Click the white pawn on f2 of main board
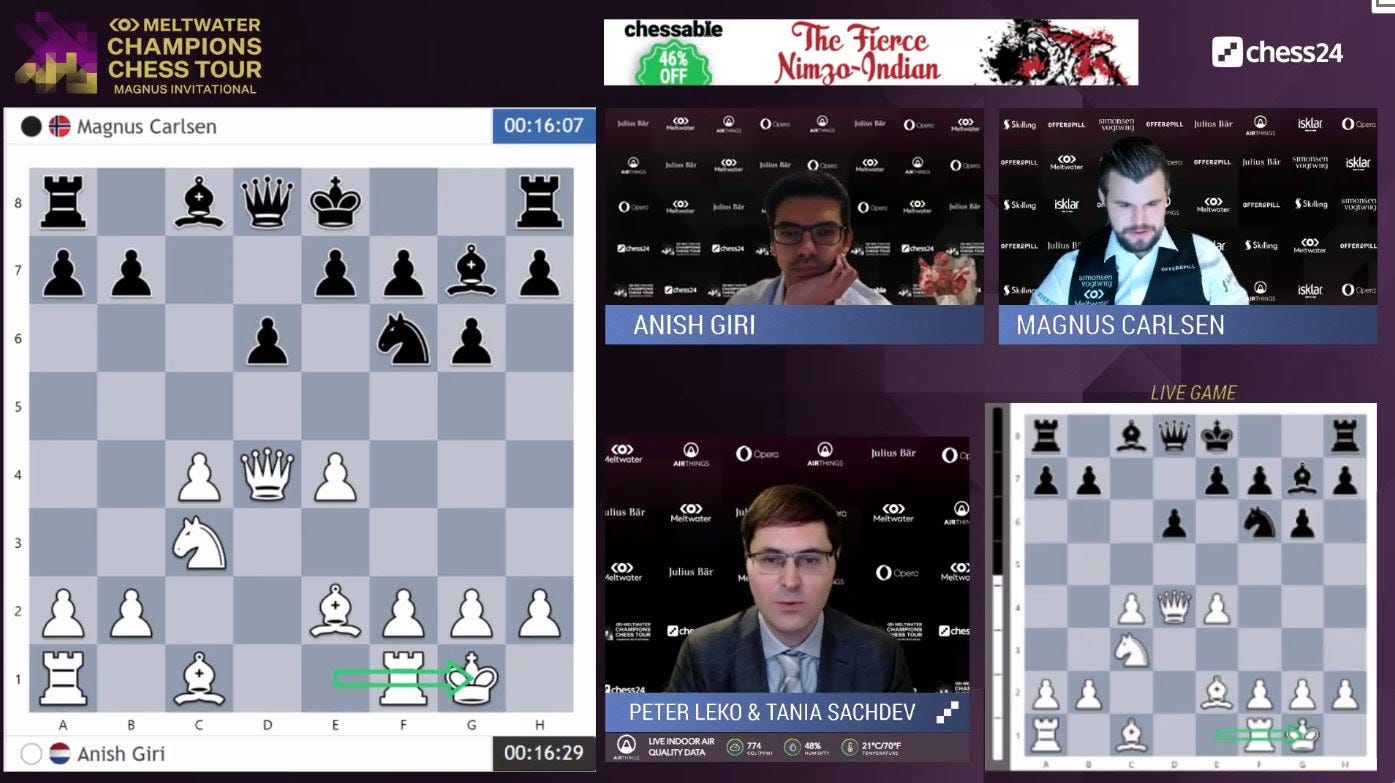Screen dimensions: 1395x783 (x=403, y=613)
